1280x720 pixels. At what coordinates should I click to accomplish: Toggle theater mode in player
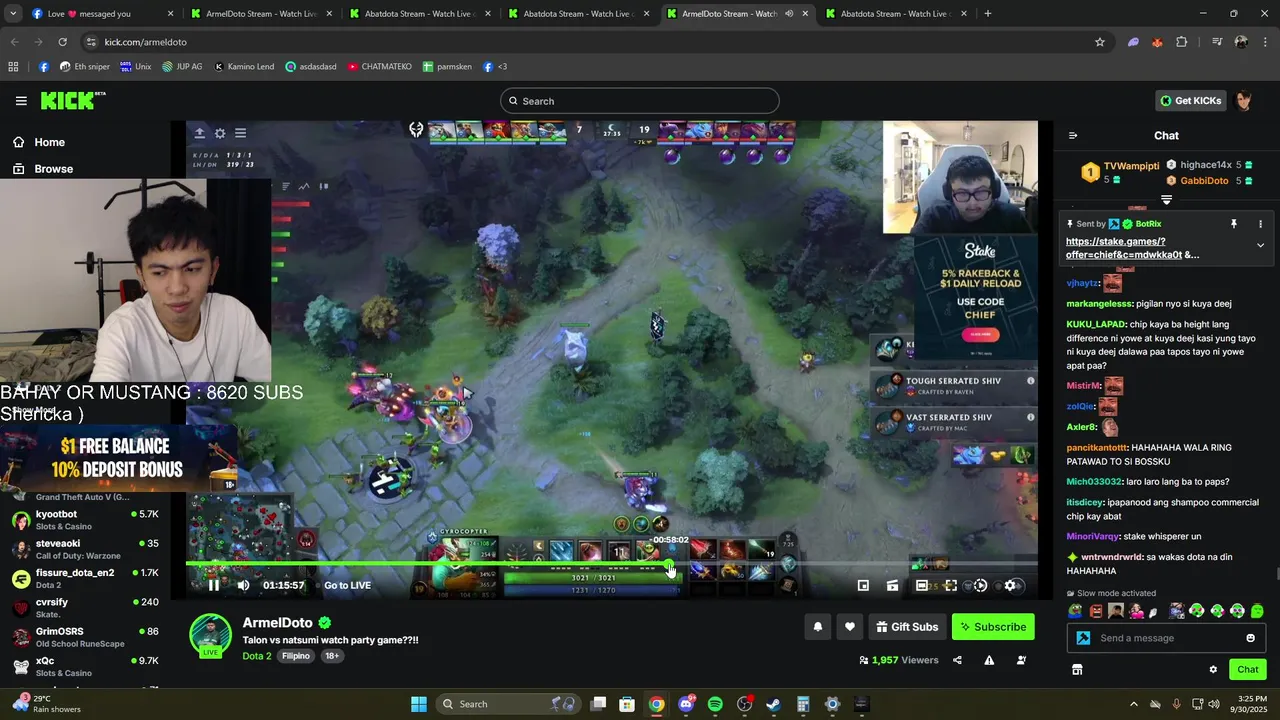pyautogui.click(x=922, y=585)
